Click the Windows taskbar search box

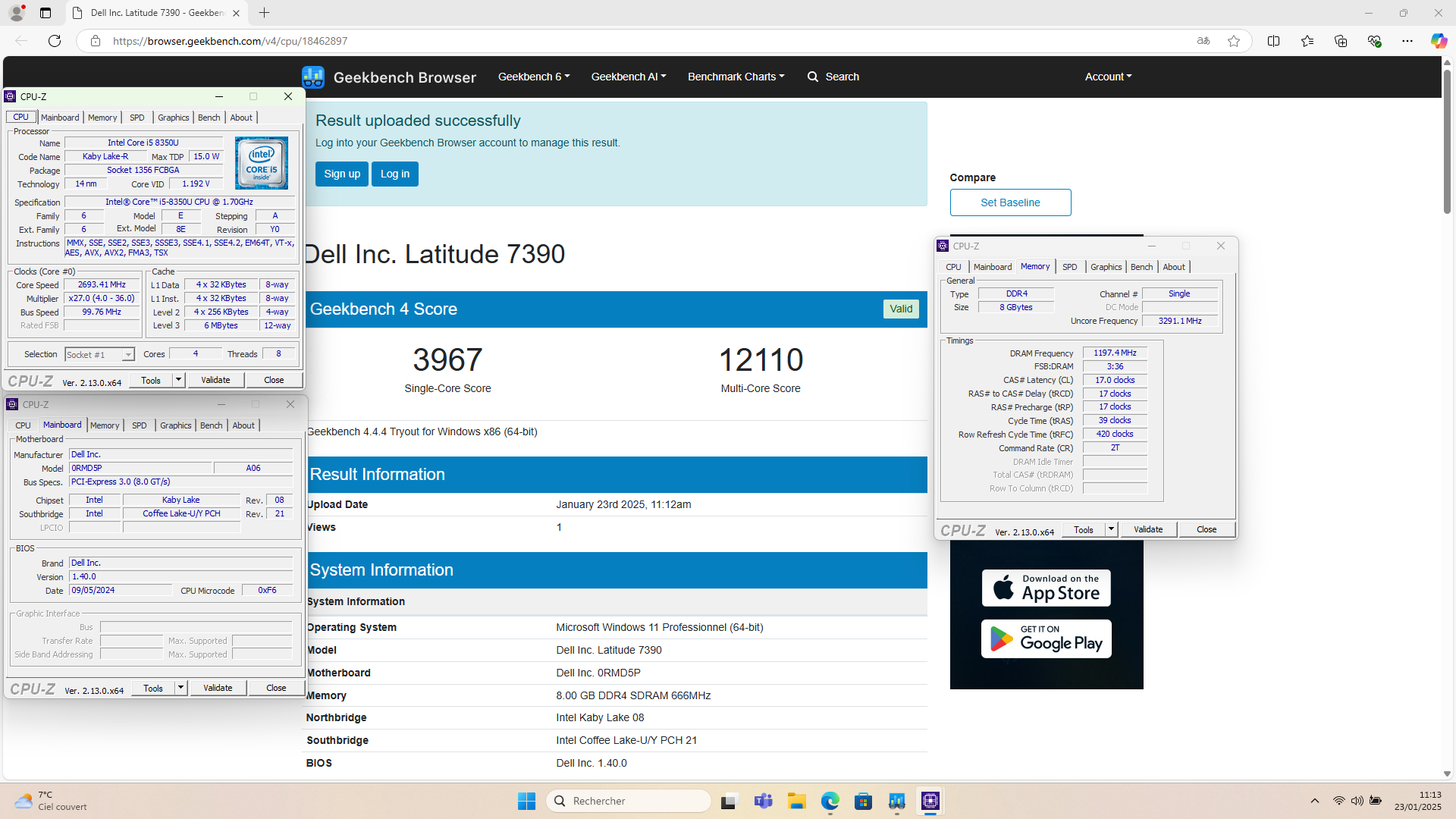(x=628, y=801)
